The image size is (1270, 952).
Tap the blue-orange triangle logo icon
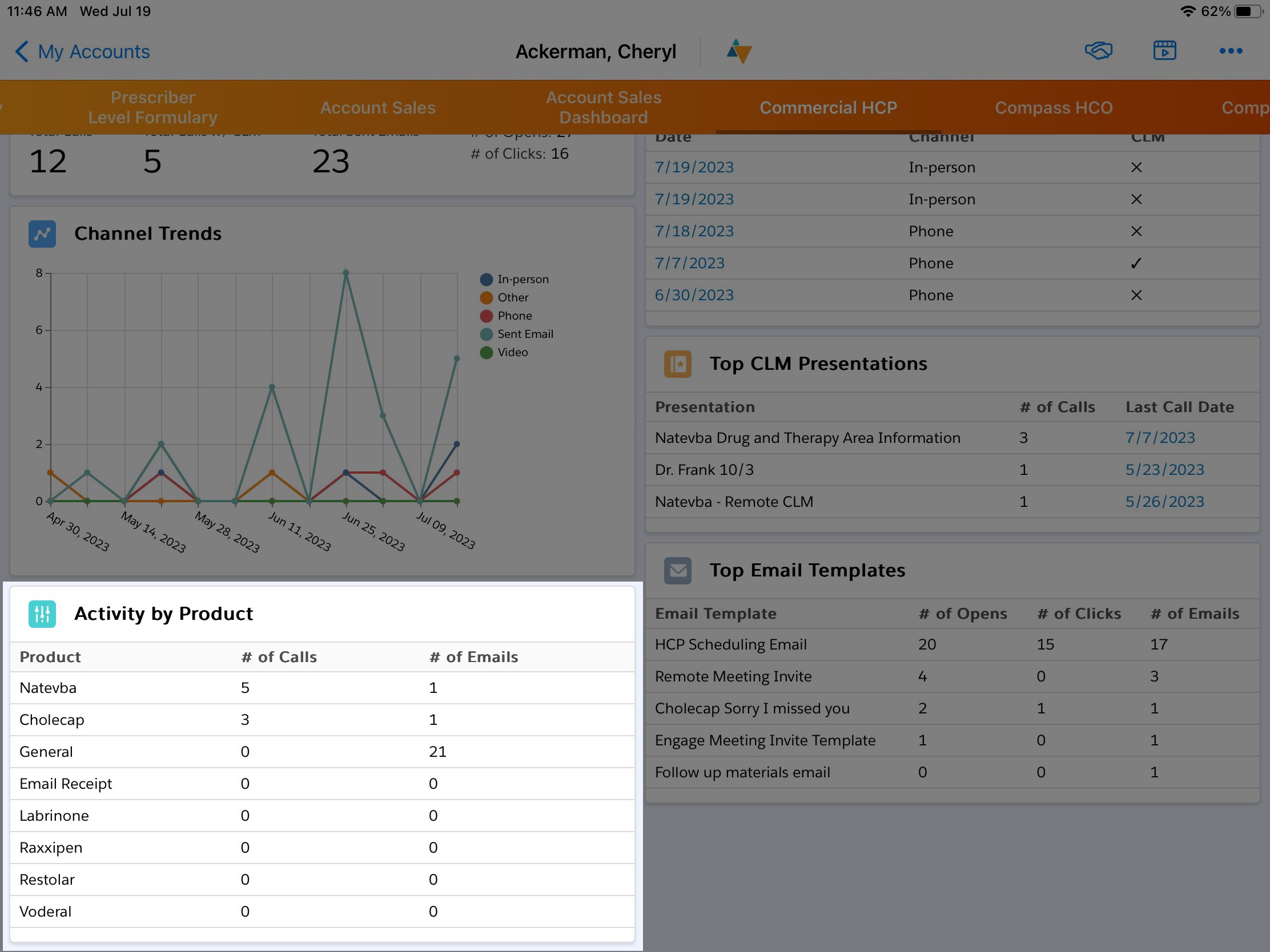click(739, 51)
